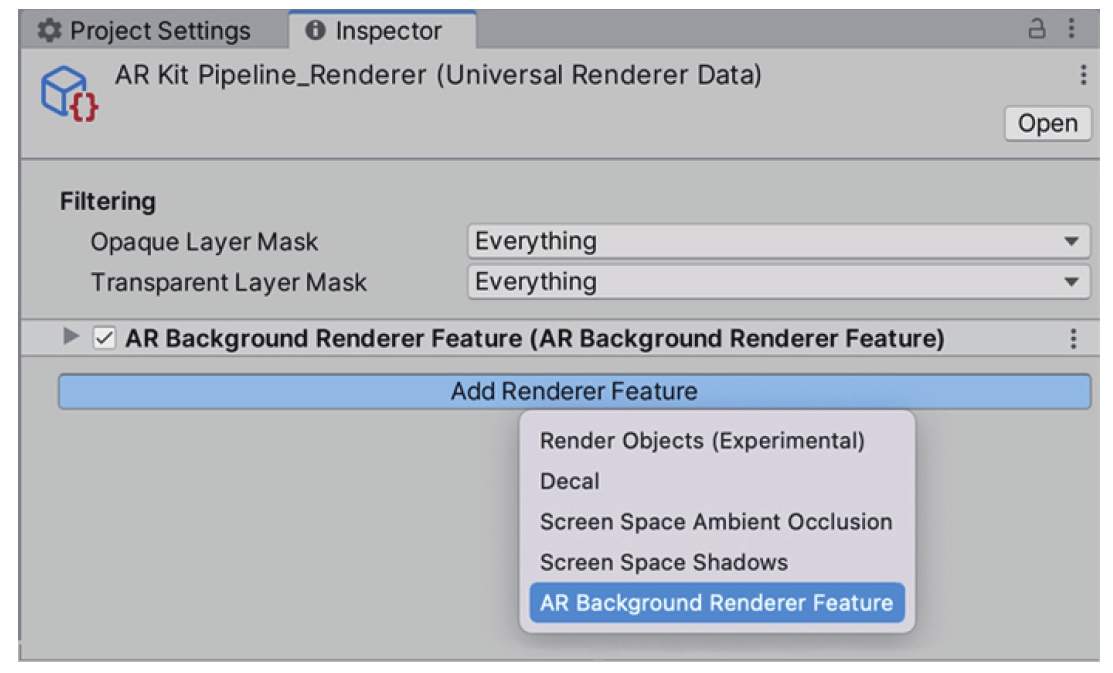The width and height of the screenshot is (1113, 673).
Task: Choose Screen Space Ambient Occlusion
Action: pyautogui.click(x=716, y=522)
